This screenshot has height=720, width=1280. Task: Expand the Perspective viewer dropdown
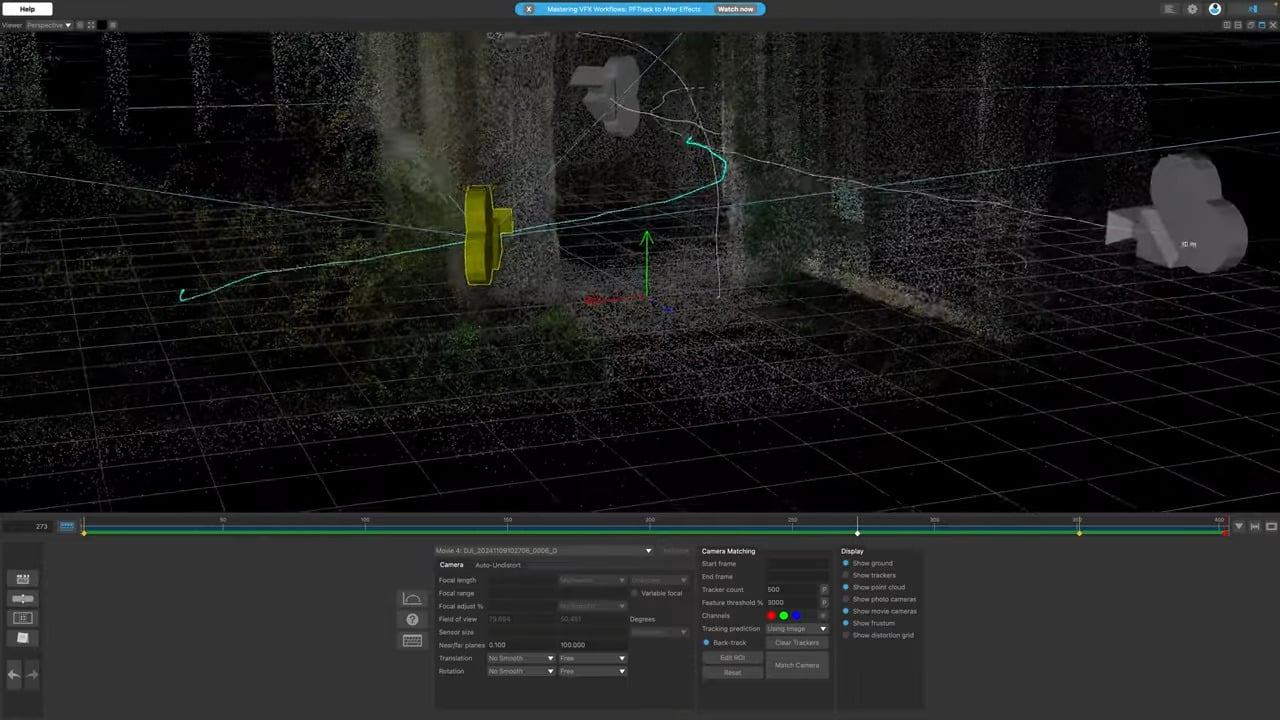point(67,25)
